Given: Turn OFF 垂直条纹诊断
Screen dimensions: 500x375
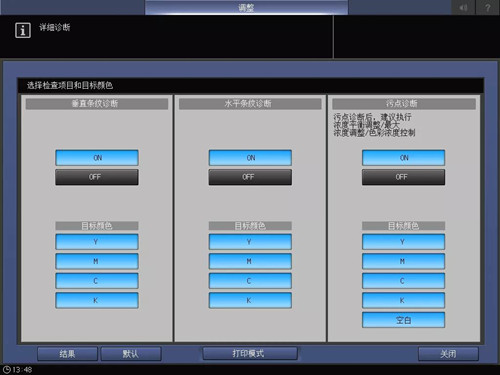Looking at the screenshot, I should click(97, 177).
